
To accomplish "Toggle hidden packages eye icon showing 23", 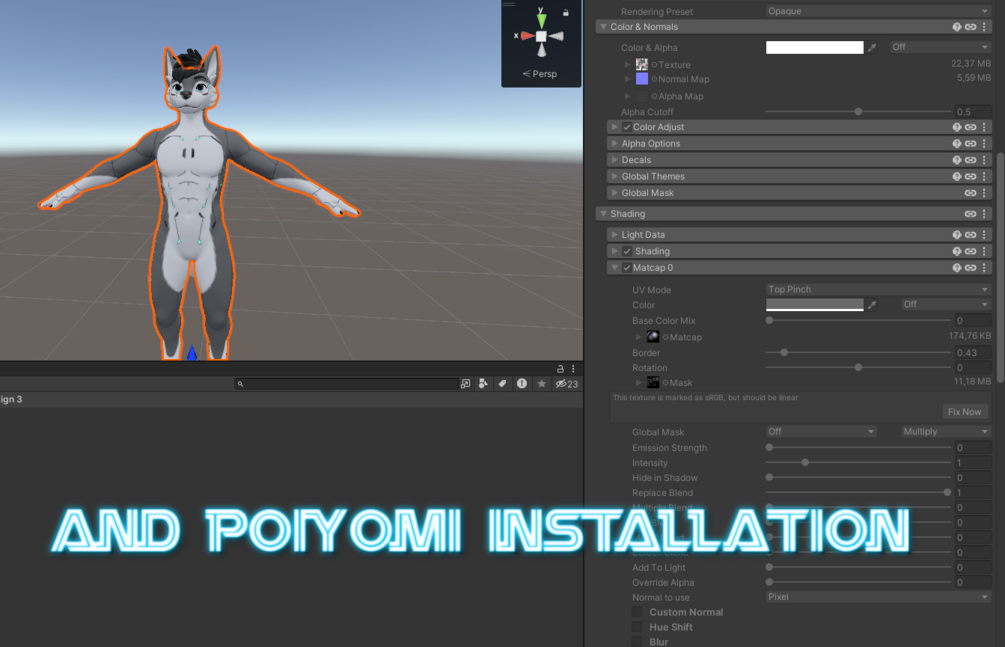I will (x=567, y=384).
